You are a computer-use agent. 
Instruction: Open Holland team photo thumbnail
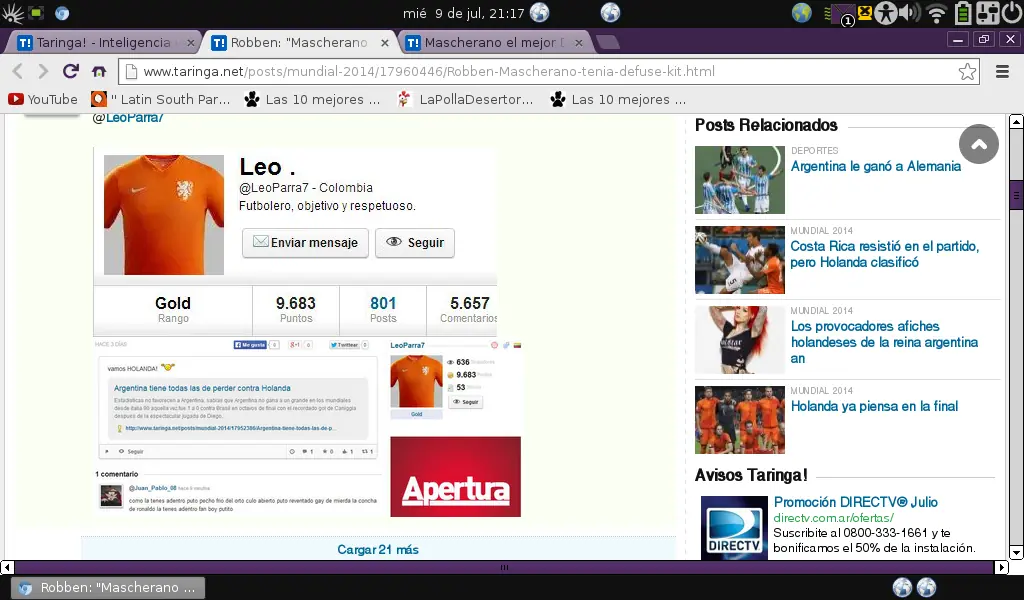[x=740, y=420]
